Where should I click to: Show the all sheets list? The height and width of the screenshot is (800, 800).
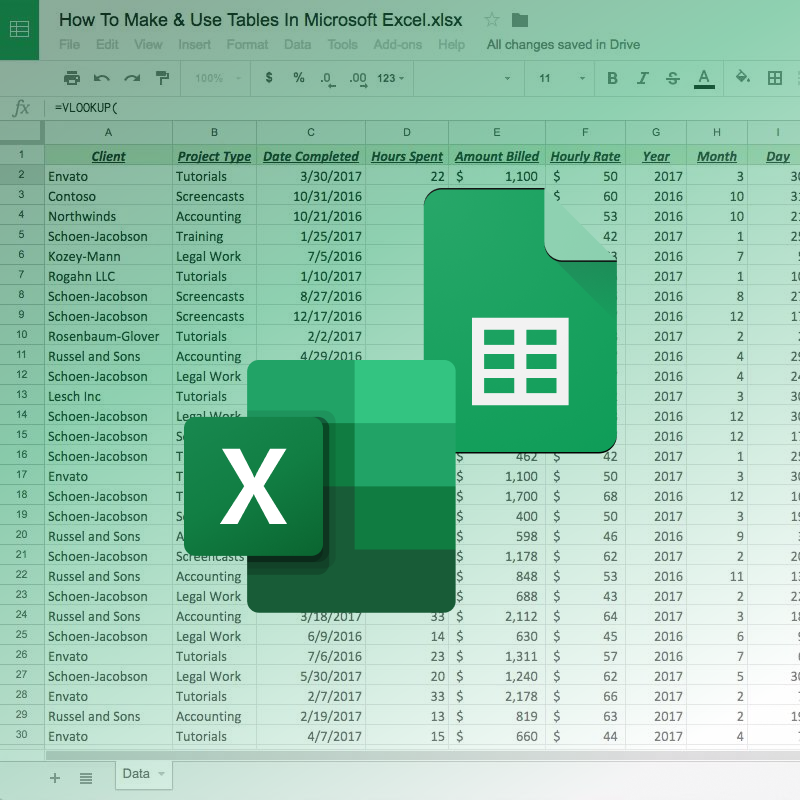(86, 778)
